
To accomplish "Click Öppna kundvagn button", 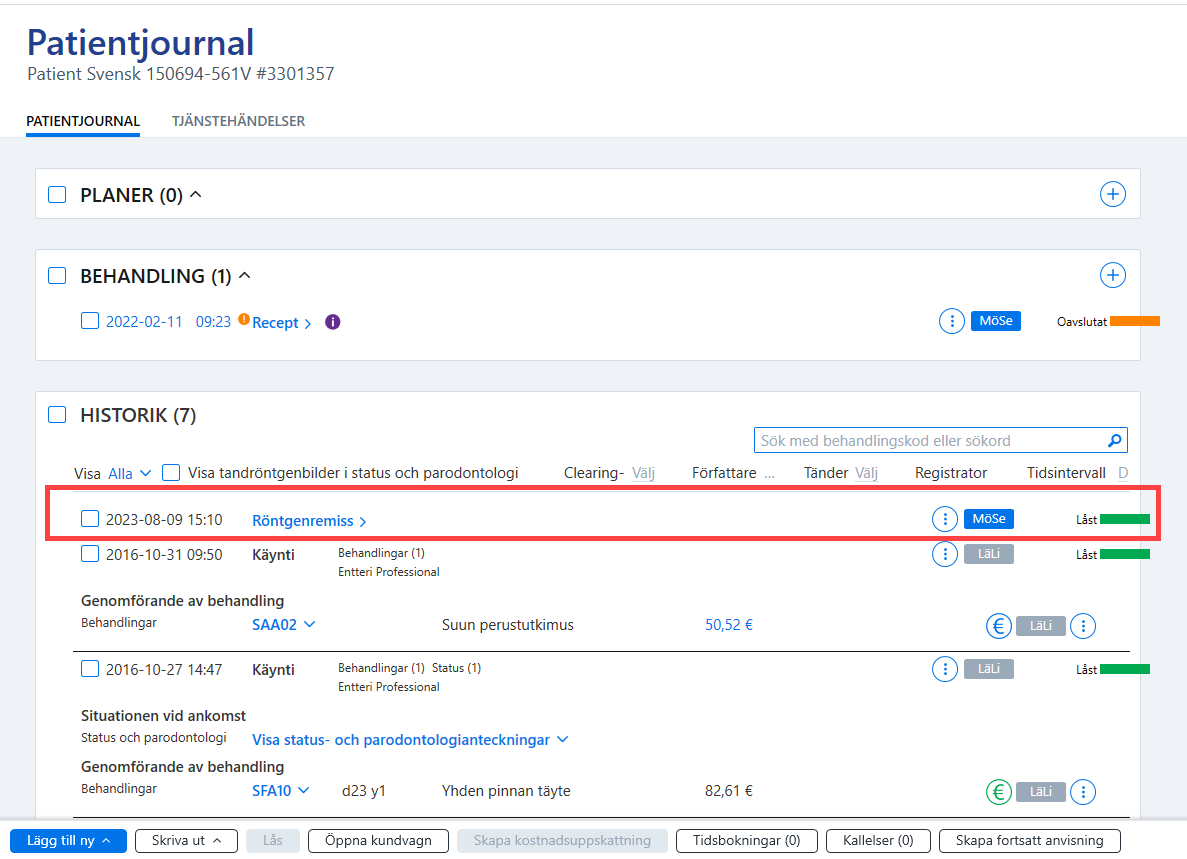I will 379,841.
